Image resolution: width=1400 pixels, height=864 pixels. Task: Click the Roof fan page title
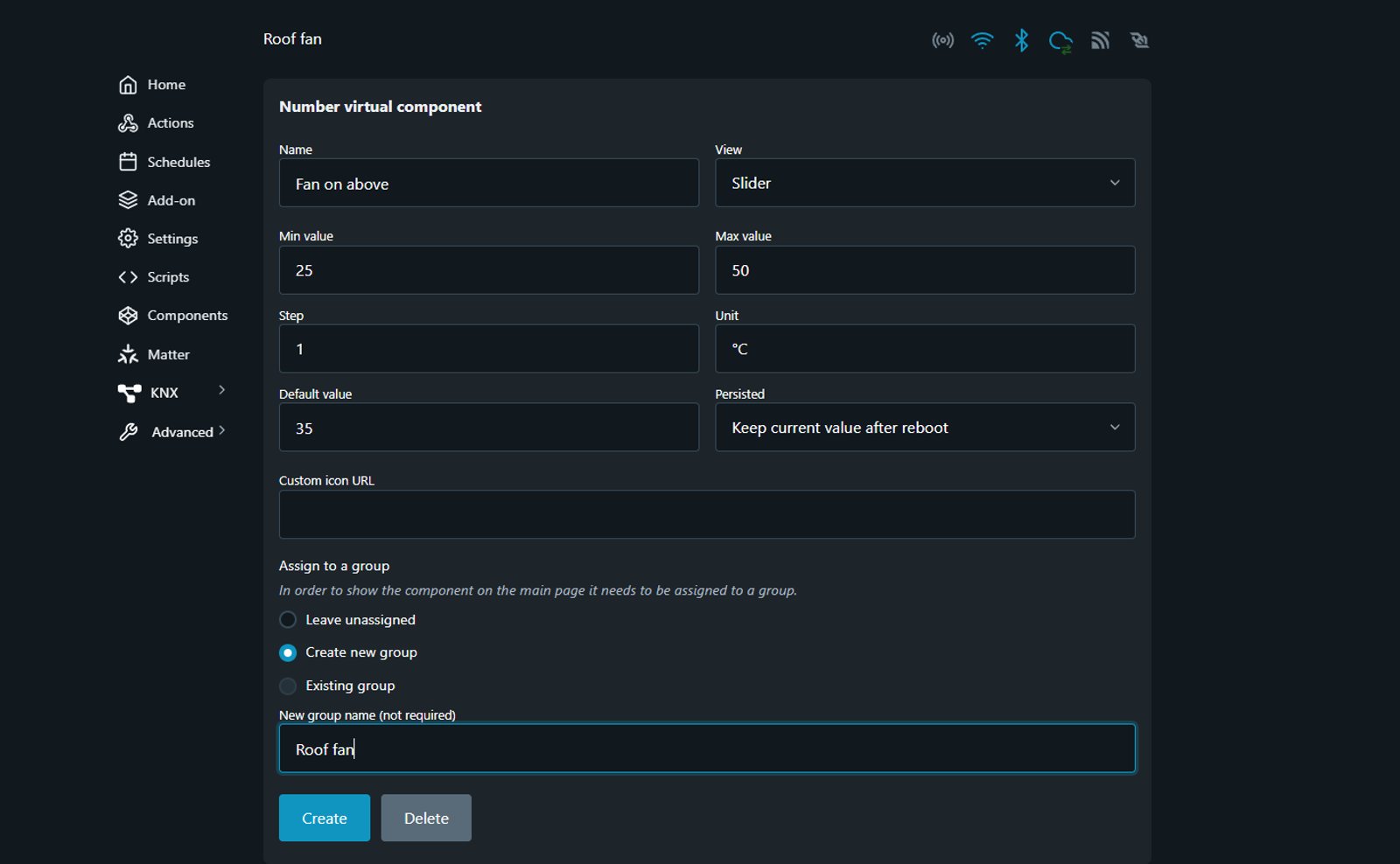coord(292,39)
